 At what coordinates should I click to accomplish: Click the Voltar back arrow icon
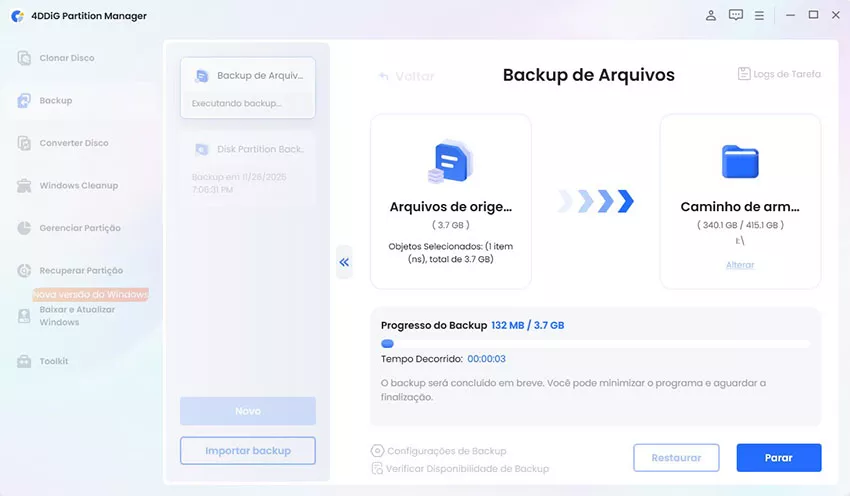click(x=384, y=76)
